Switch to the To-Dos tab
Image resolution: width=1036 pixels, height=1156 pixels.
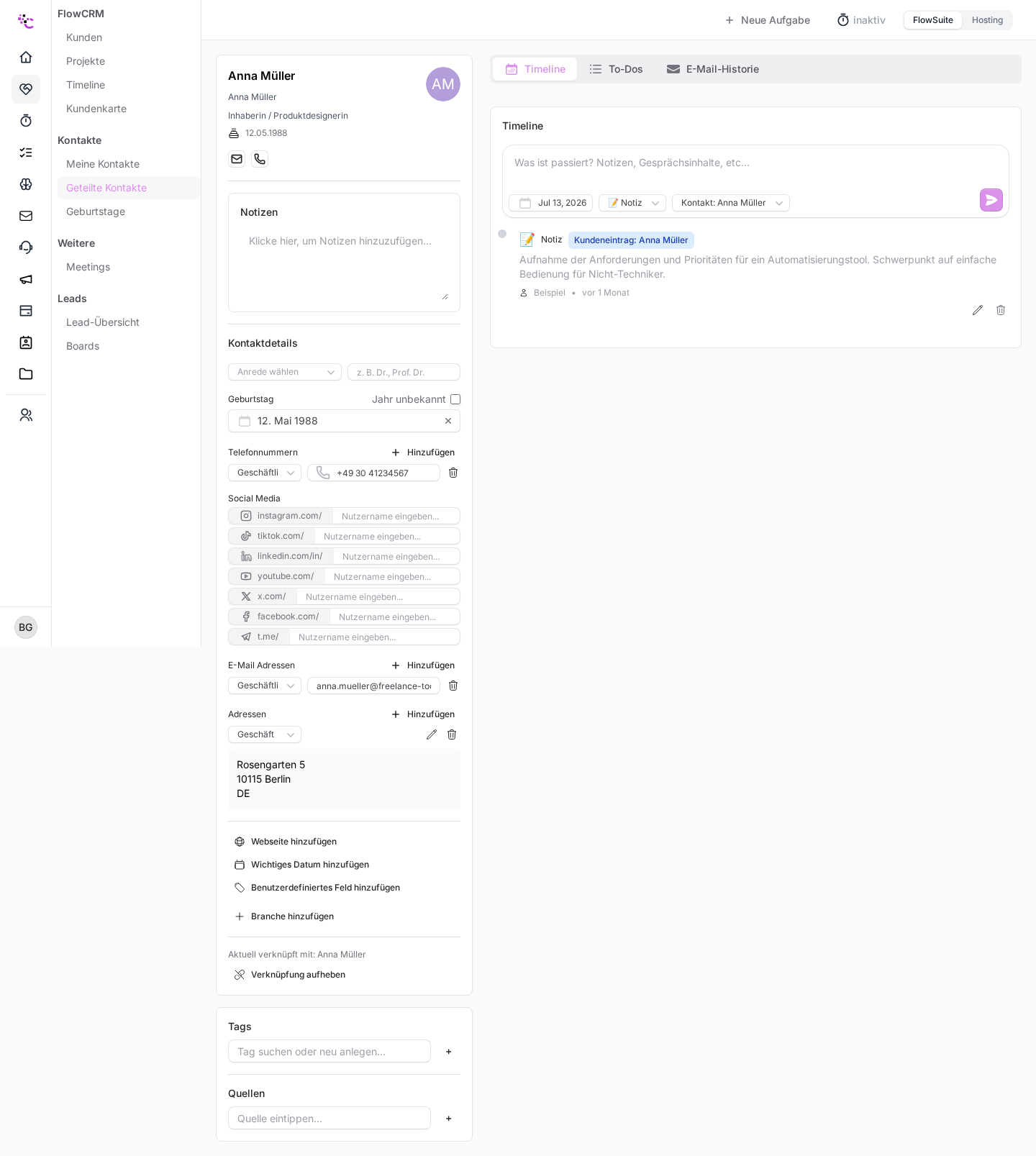(x=616, y=69)
